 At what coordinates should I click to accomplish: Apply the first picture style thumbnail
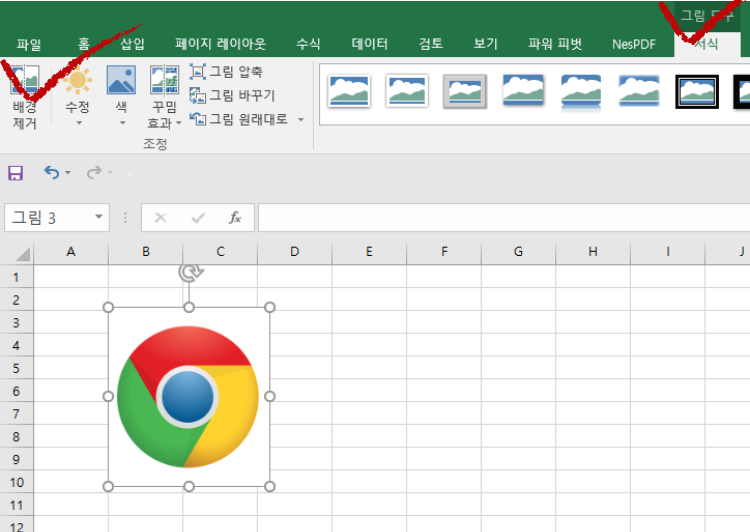pos(349,91)
